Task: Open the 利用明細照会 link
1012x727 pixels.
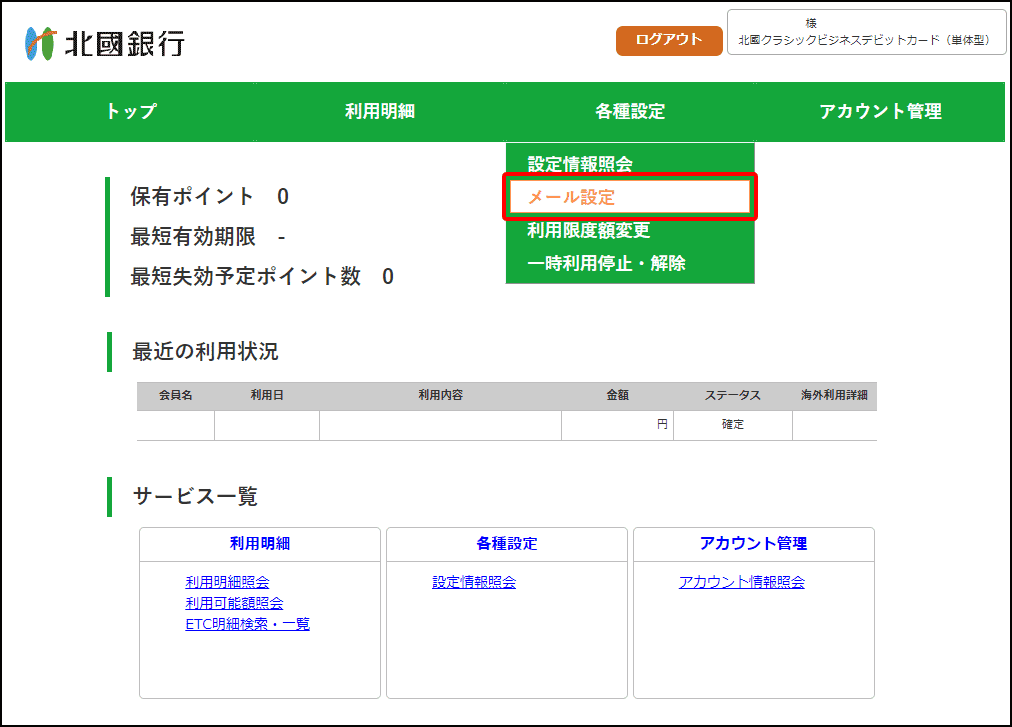Action: pos(227,582)
